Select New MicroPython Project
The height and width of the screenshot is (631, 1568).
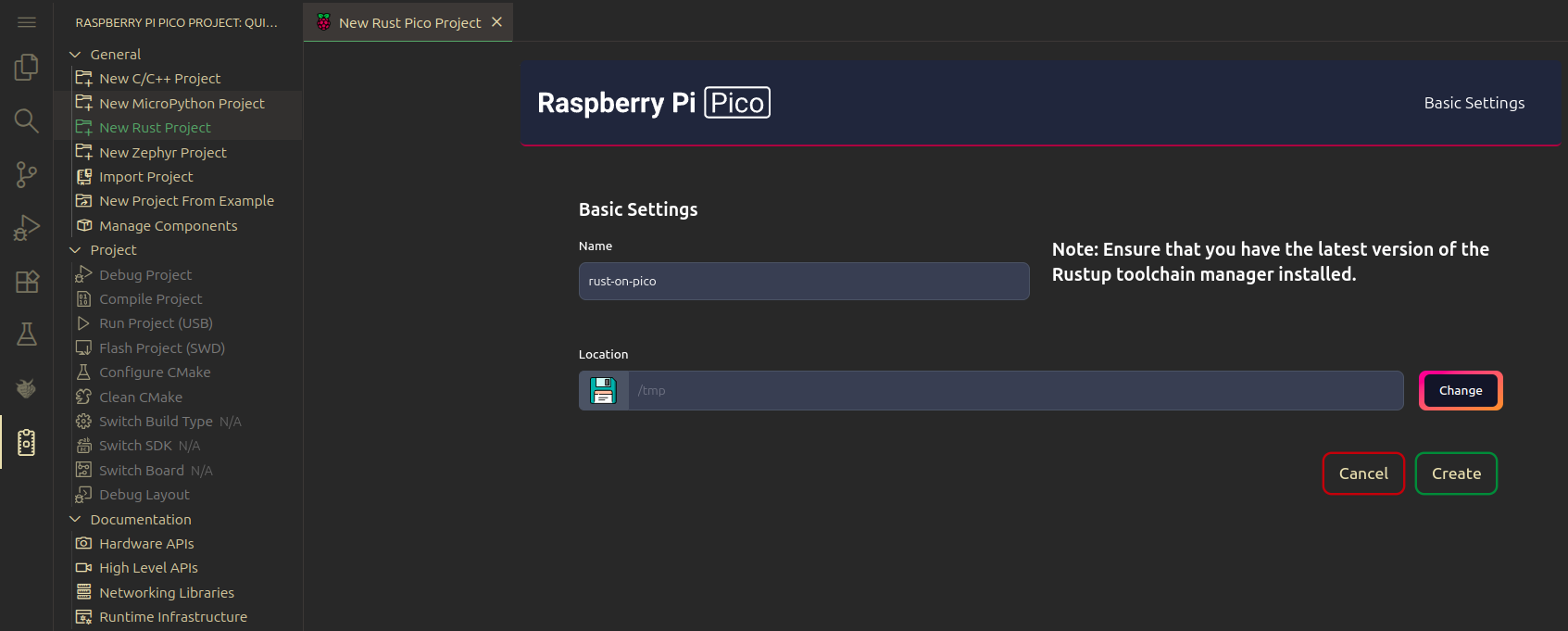tap(182, 104)
